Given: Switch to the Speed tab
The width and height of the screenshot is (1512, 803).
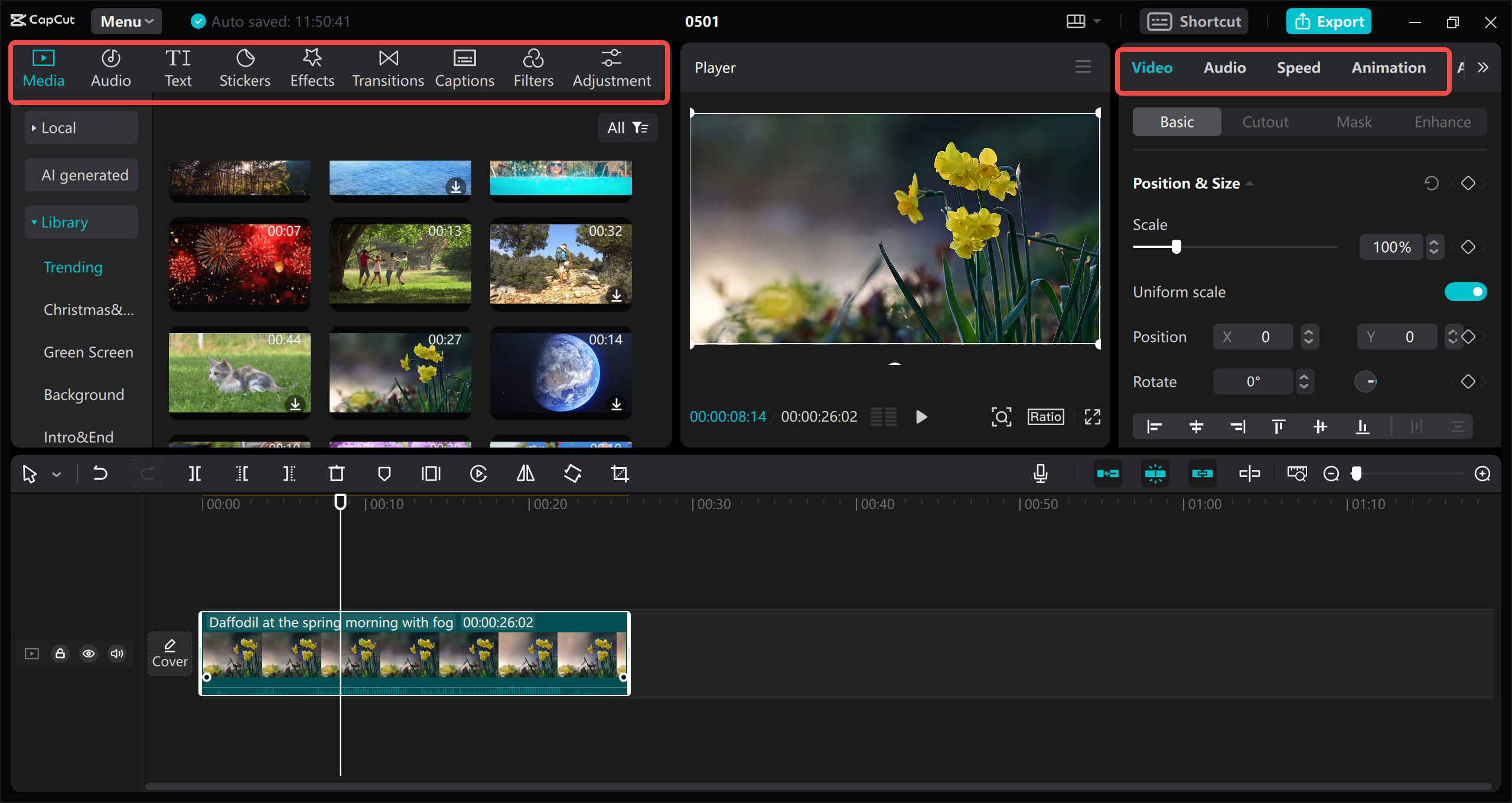Looking at the screenshot, I should pyautogui.click(x=1298, y=68).
